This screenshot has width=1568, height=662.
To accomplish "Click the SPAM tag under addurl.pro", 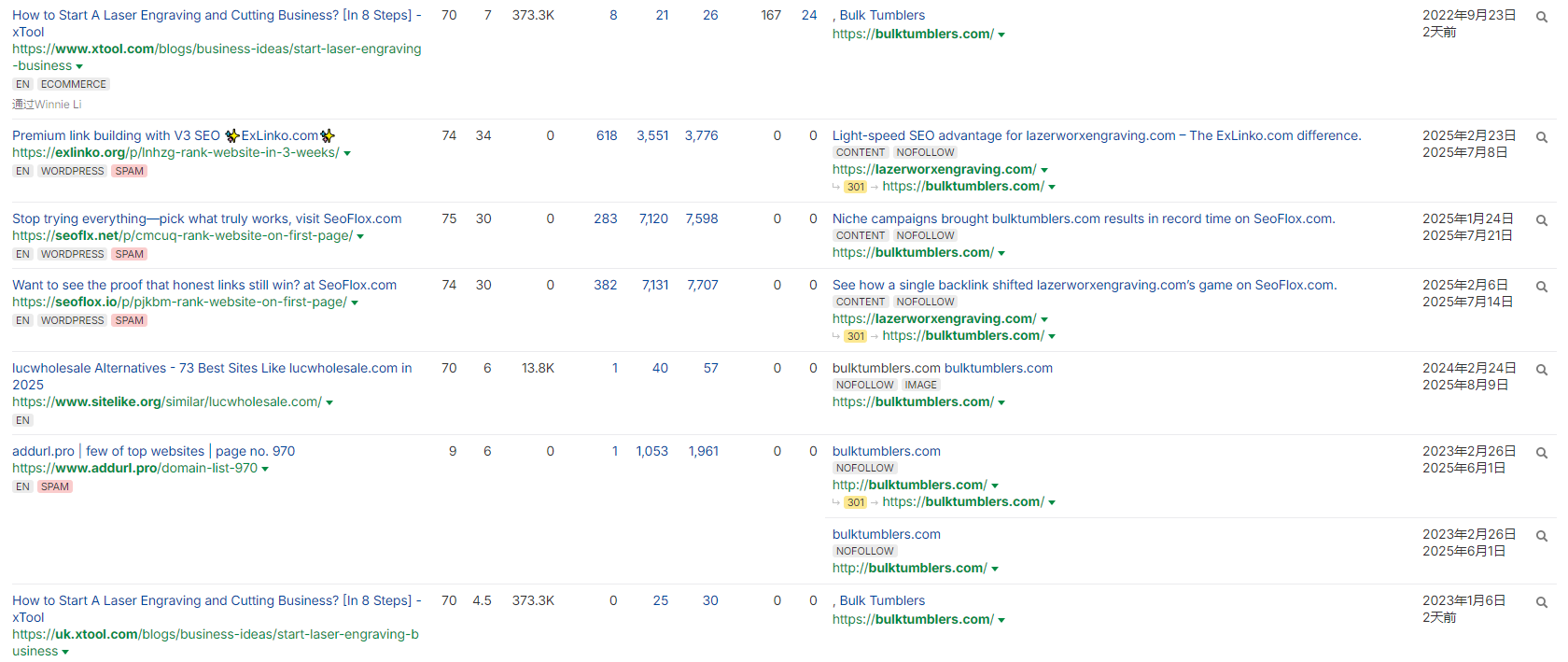I will 55,486.
